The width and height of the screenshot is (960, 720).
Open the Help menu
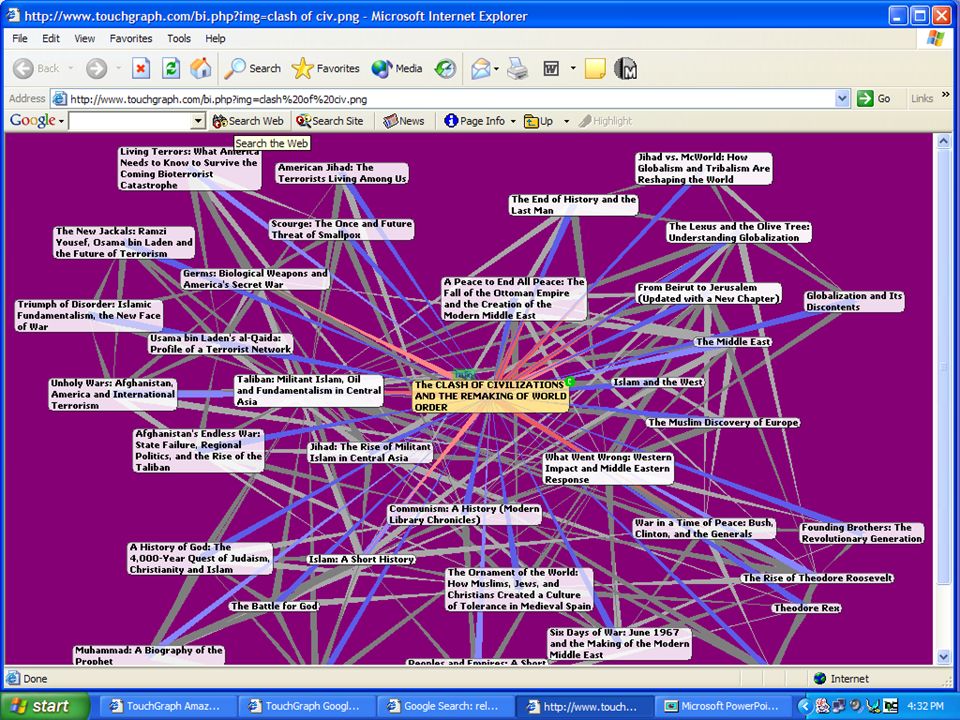click(215, 39)
